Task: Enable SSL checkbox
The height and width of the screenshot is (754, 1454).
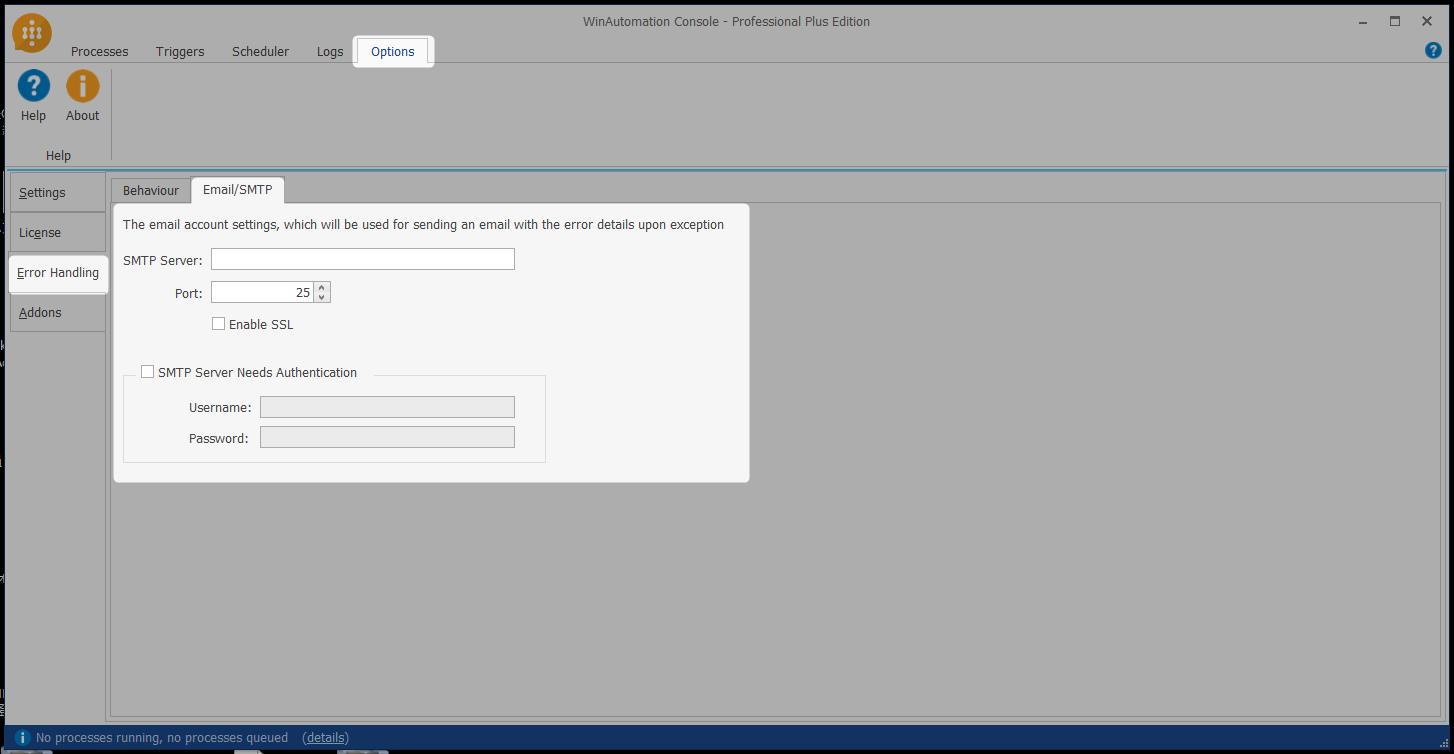Action: 218,324
